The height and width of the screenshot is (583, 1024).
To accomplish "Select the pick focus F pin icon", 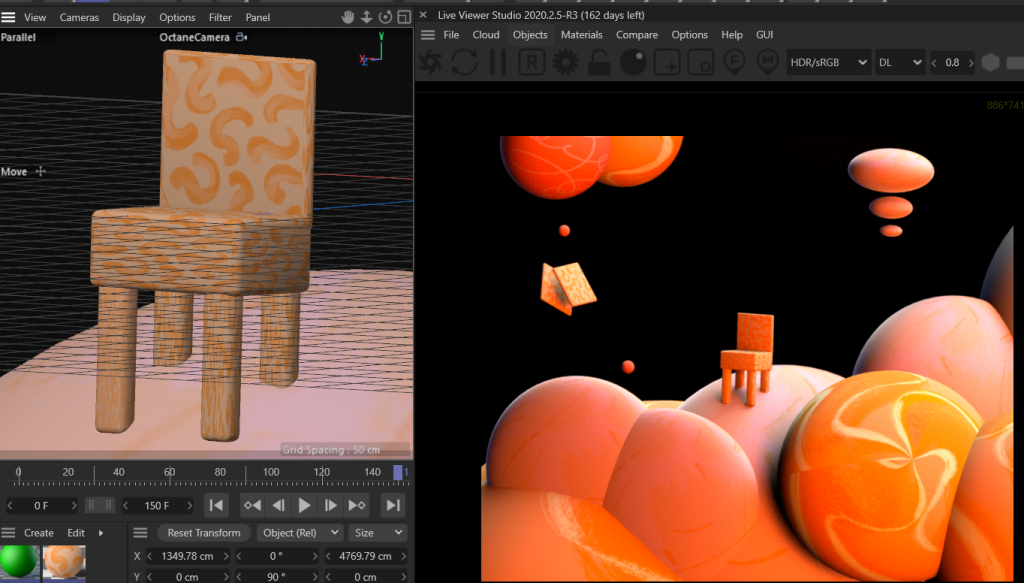I will [735, 63].
